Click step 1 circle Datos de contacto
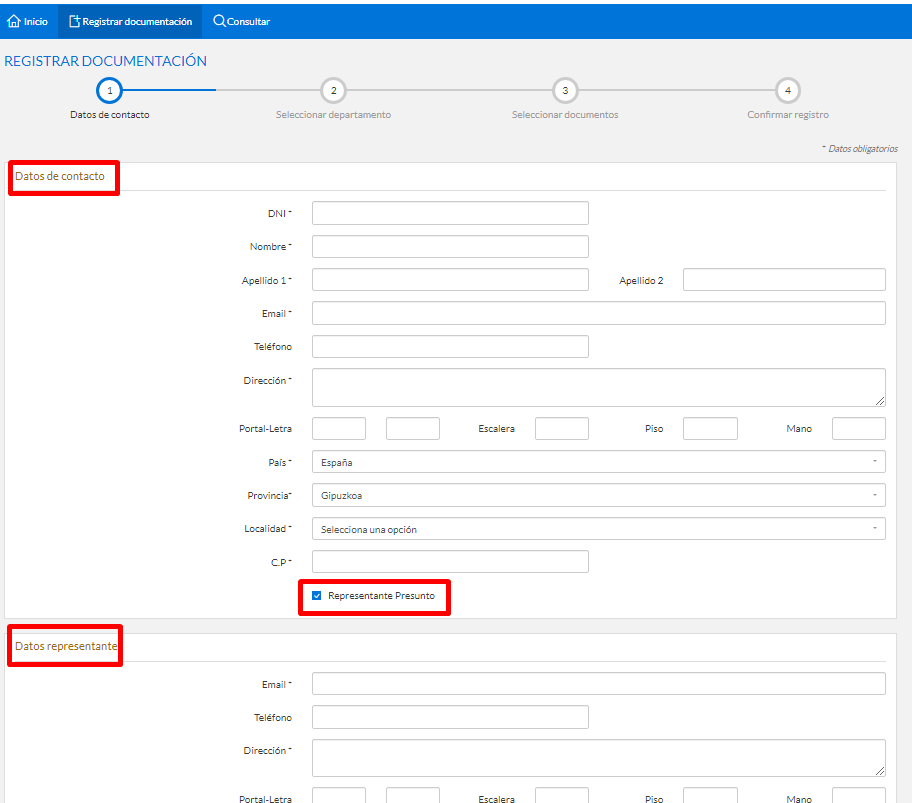Image resolution: width=912 pixels, height=803 pixels. [109, 90]
